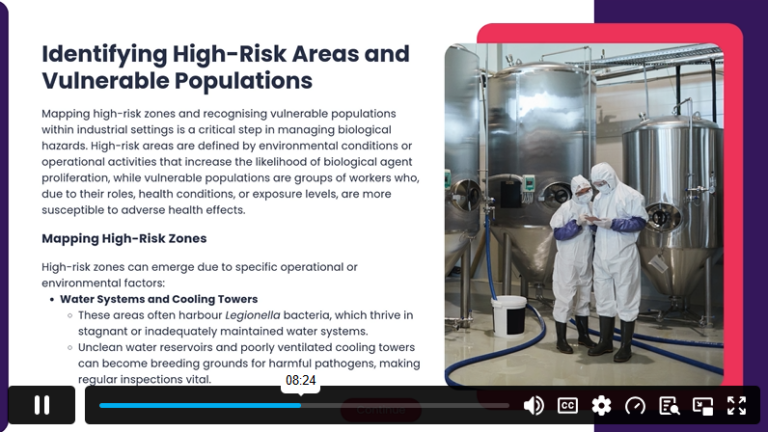768x432 pixels.
Task: Enter fullscreen mode
Action: click(737, 406)
